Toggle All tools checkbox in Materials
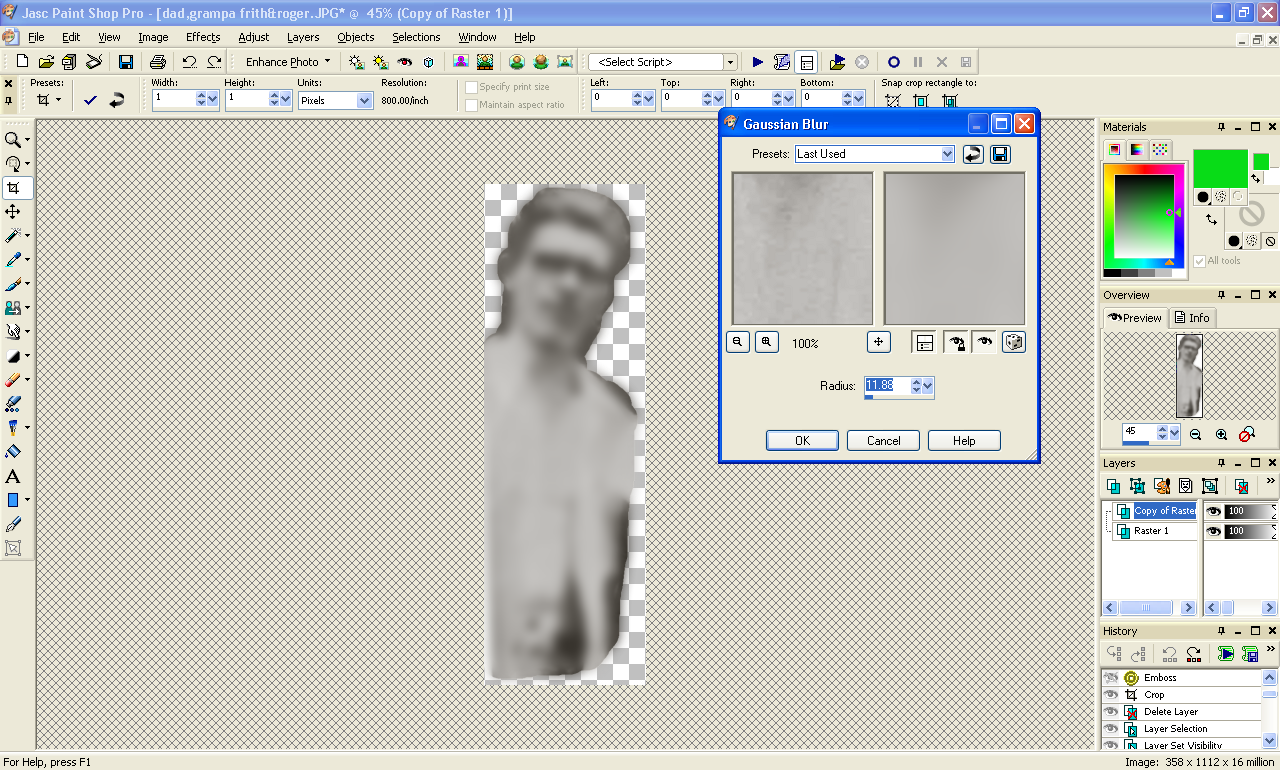1280x770 pixels. (1199, 261)
